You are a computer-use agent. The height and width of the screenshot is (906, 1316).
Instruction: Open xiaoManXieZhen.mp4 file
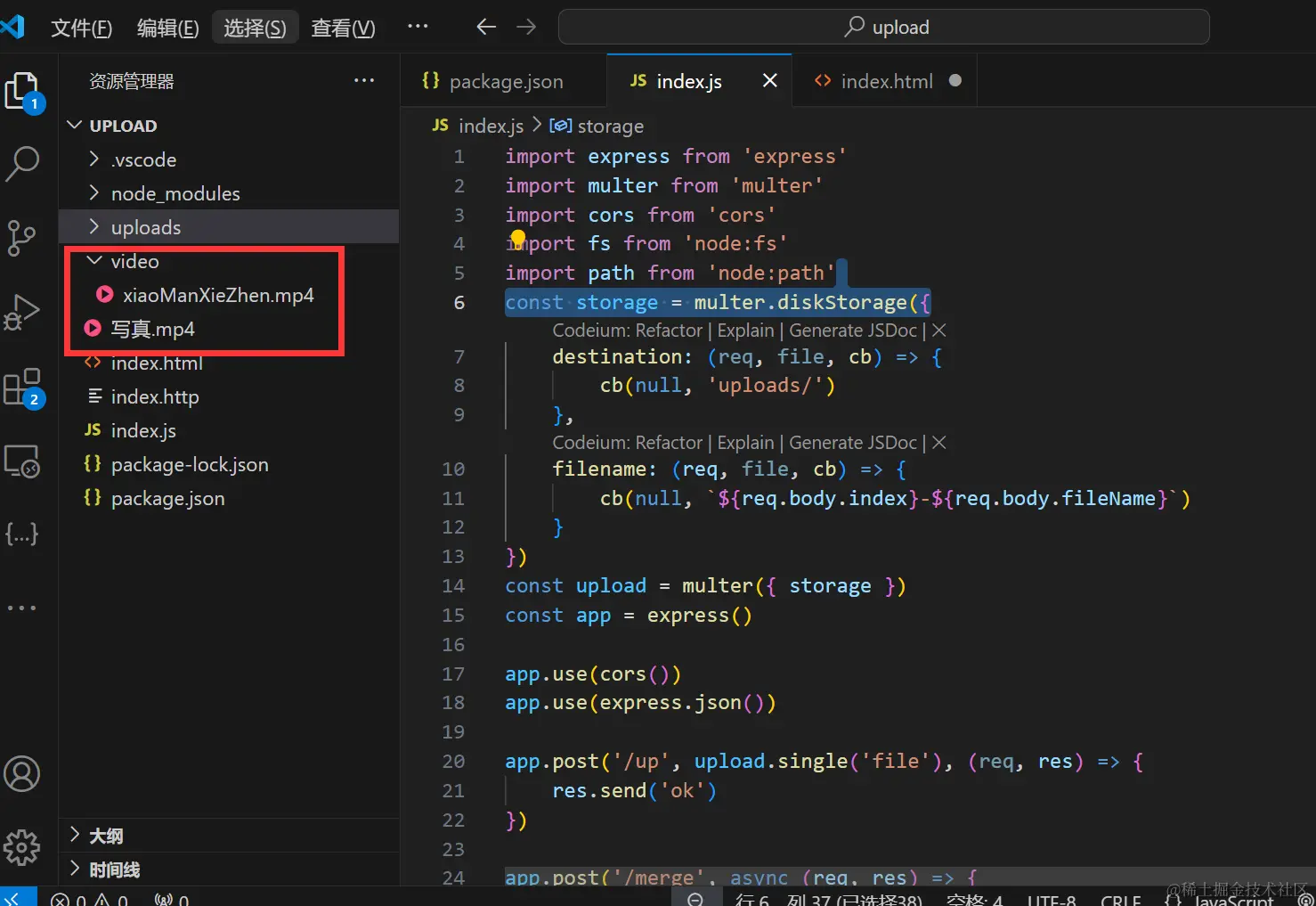pos(229,295)
